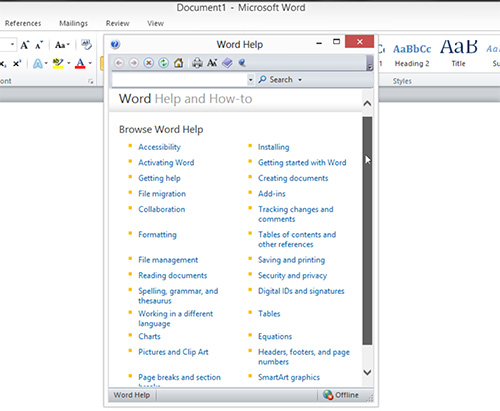Open Digital IDs and signatures topic
The image size is (500, 411).
click(301, 291)
